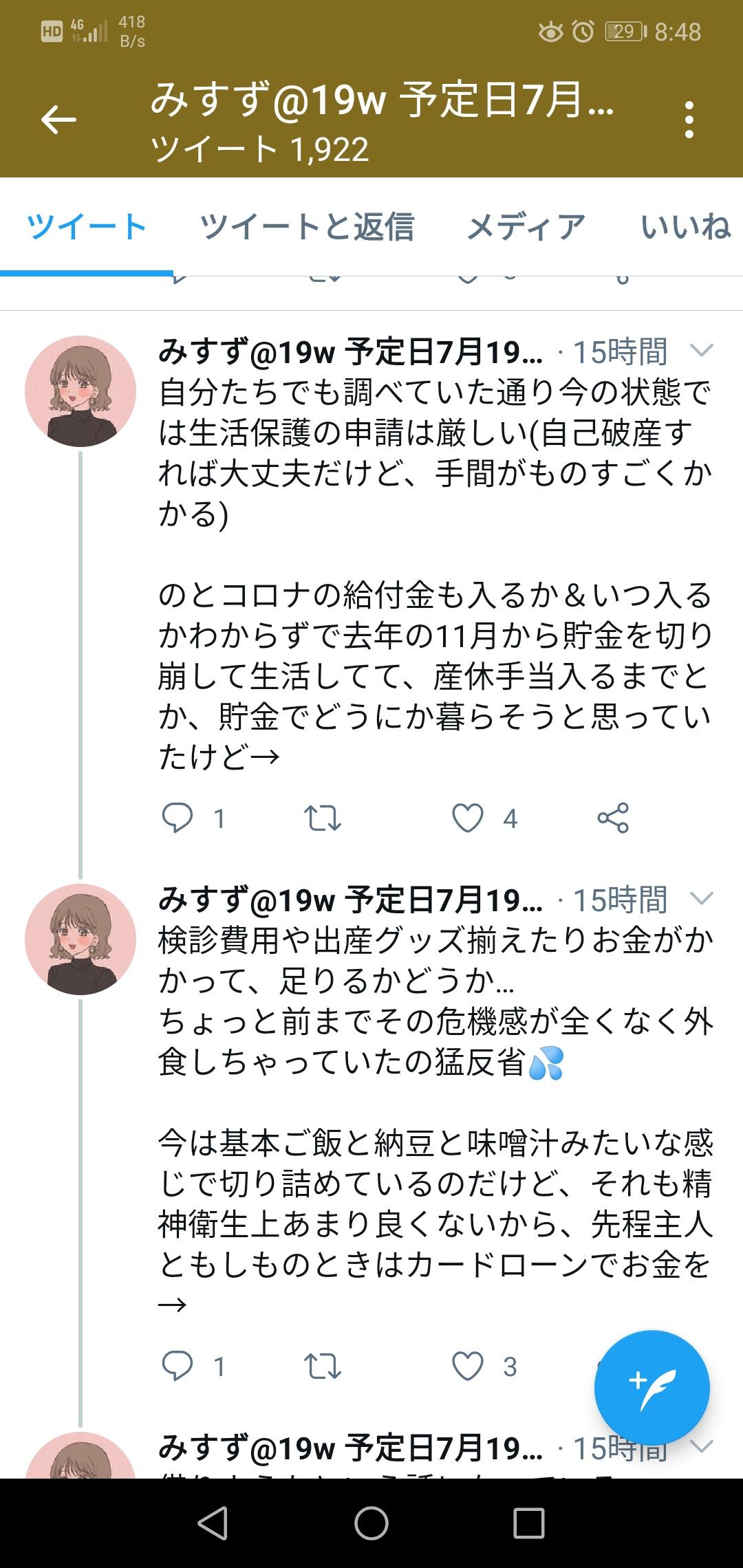Viewport: 743px width, 1568px height.
Task: Switch to メディア tab
Action: (526, 227)
